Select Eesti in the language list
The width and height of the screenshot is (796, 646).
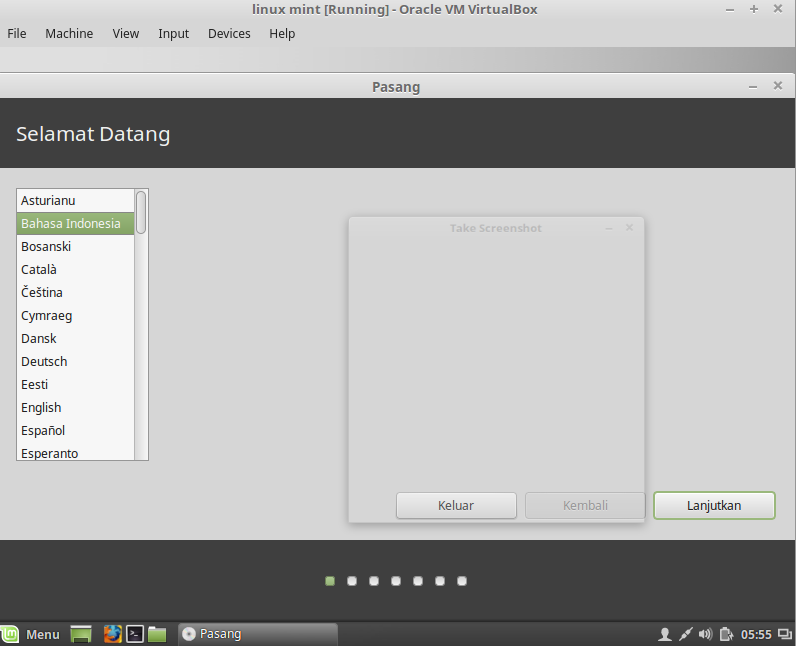[x=75, y=385]
